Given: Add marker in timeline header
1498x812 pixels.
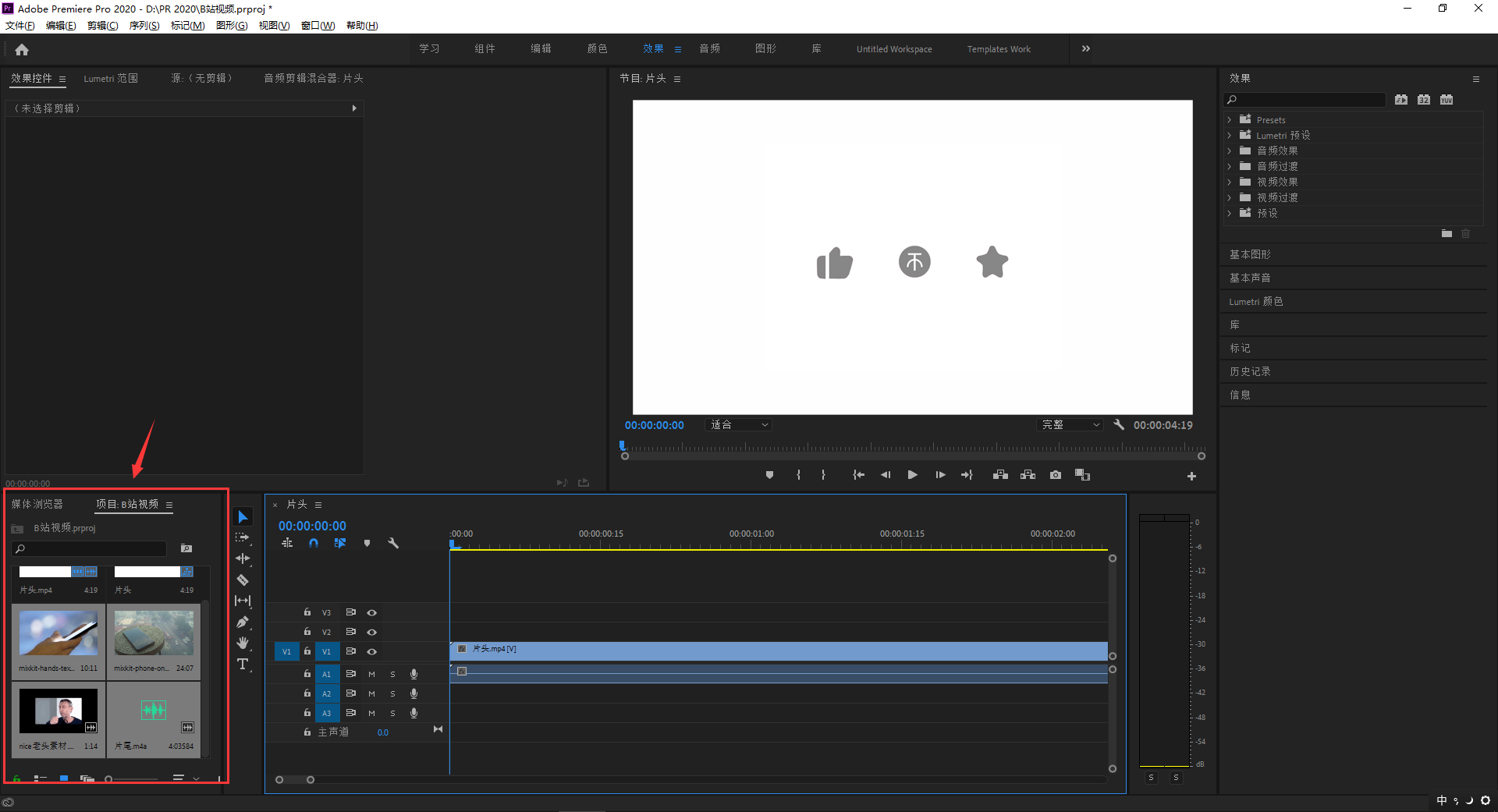Looking at the screenshot, I should (x=367, y=543).
